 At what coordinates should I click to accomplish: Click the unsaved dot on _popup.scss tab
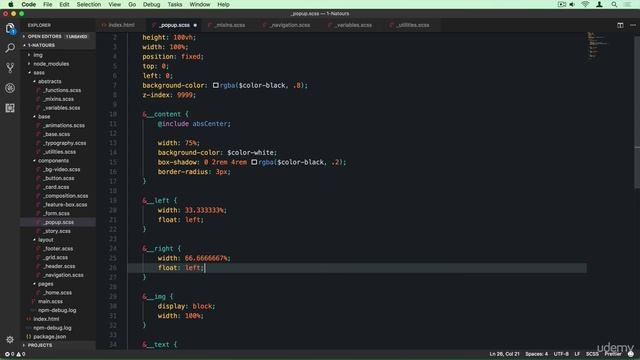(x=195, y=25)
